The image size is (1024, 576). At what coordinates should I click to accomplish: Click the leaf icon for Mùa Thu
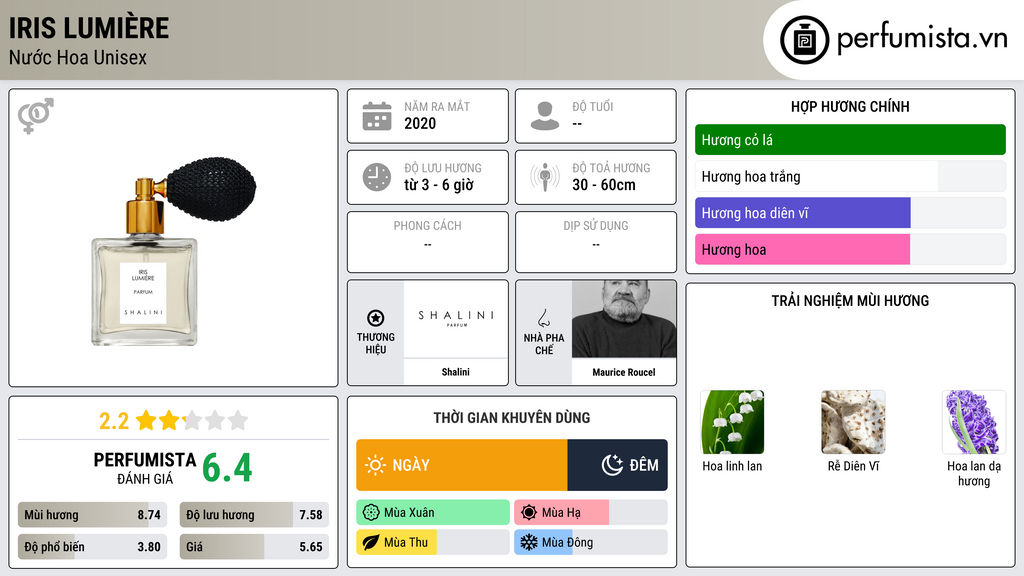371,542
